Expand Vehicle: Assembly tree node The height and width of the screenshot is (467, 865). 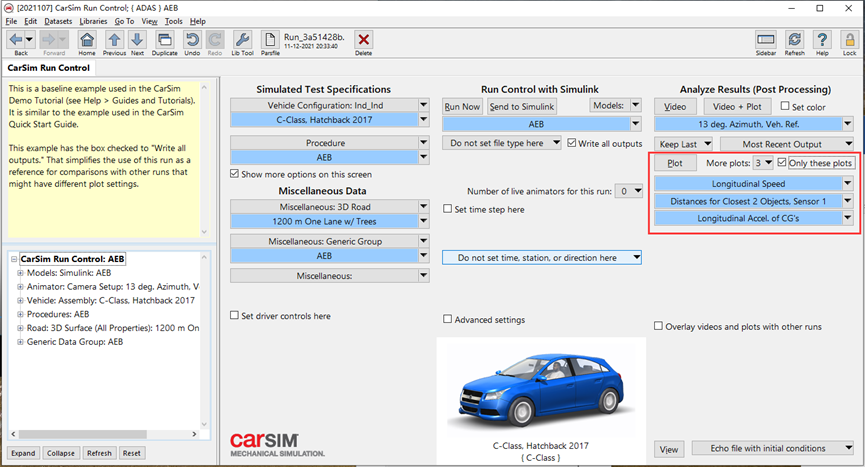20,300
